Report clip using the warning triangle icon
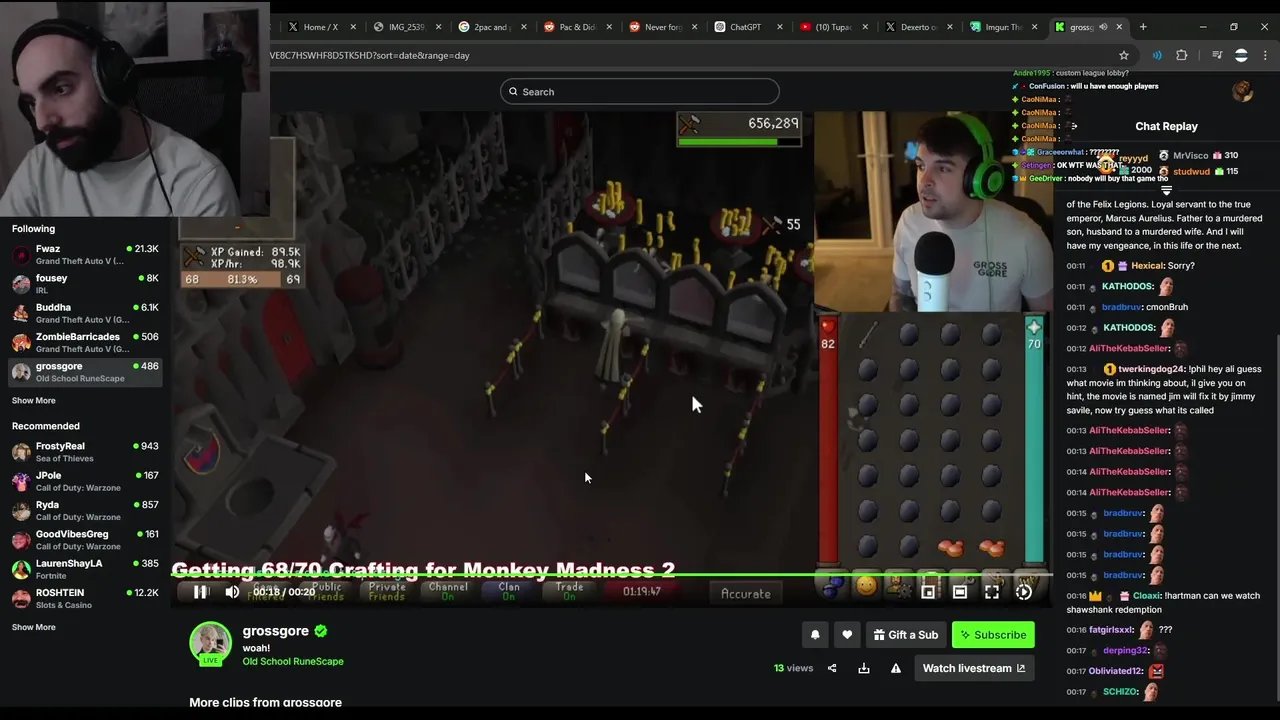Image resolution: width=1280 pixels, height=720 pixels. (x=896, y=668)
